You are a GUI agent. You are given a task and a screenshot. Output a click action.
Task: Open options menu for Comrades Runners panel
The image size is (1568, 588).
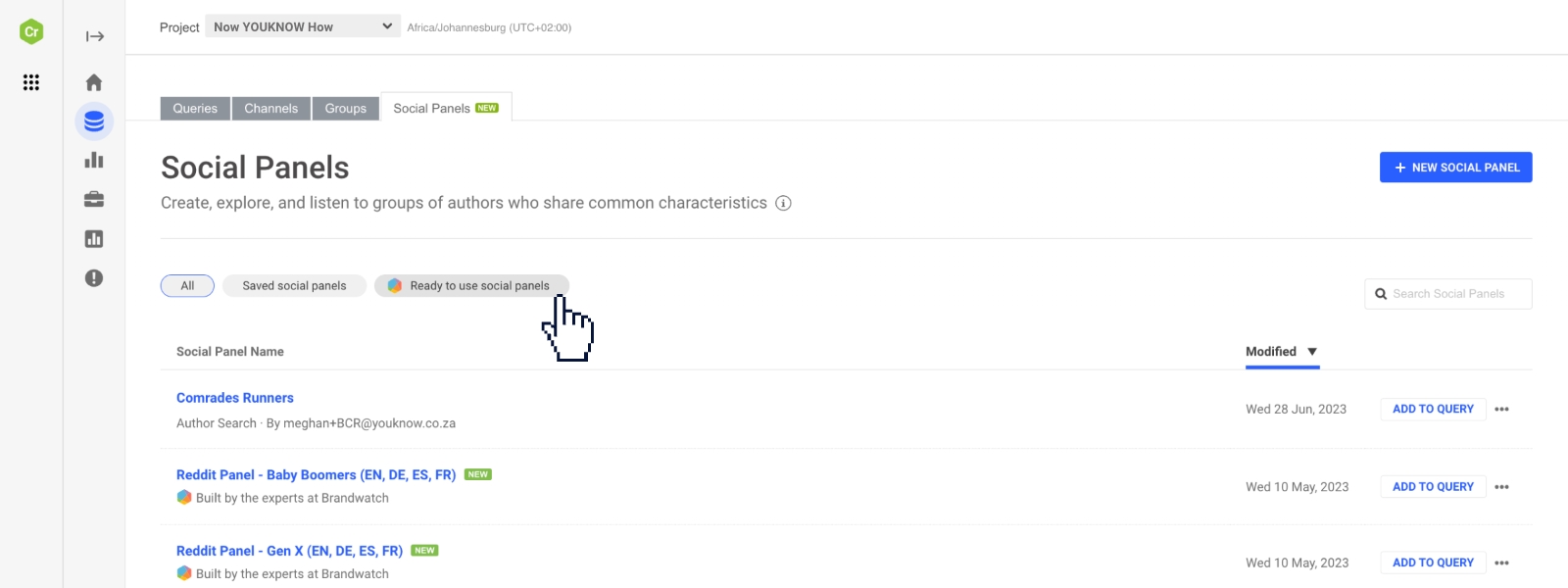1502,409
